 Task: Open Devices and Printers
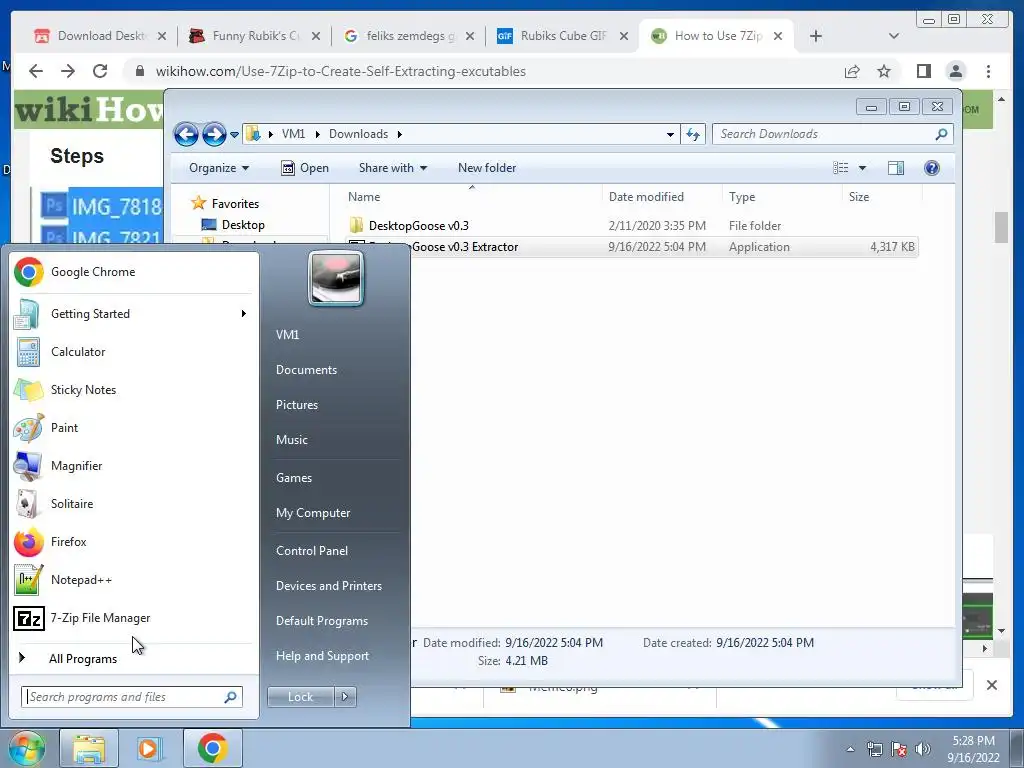(328, 586)
